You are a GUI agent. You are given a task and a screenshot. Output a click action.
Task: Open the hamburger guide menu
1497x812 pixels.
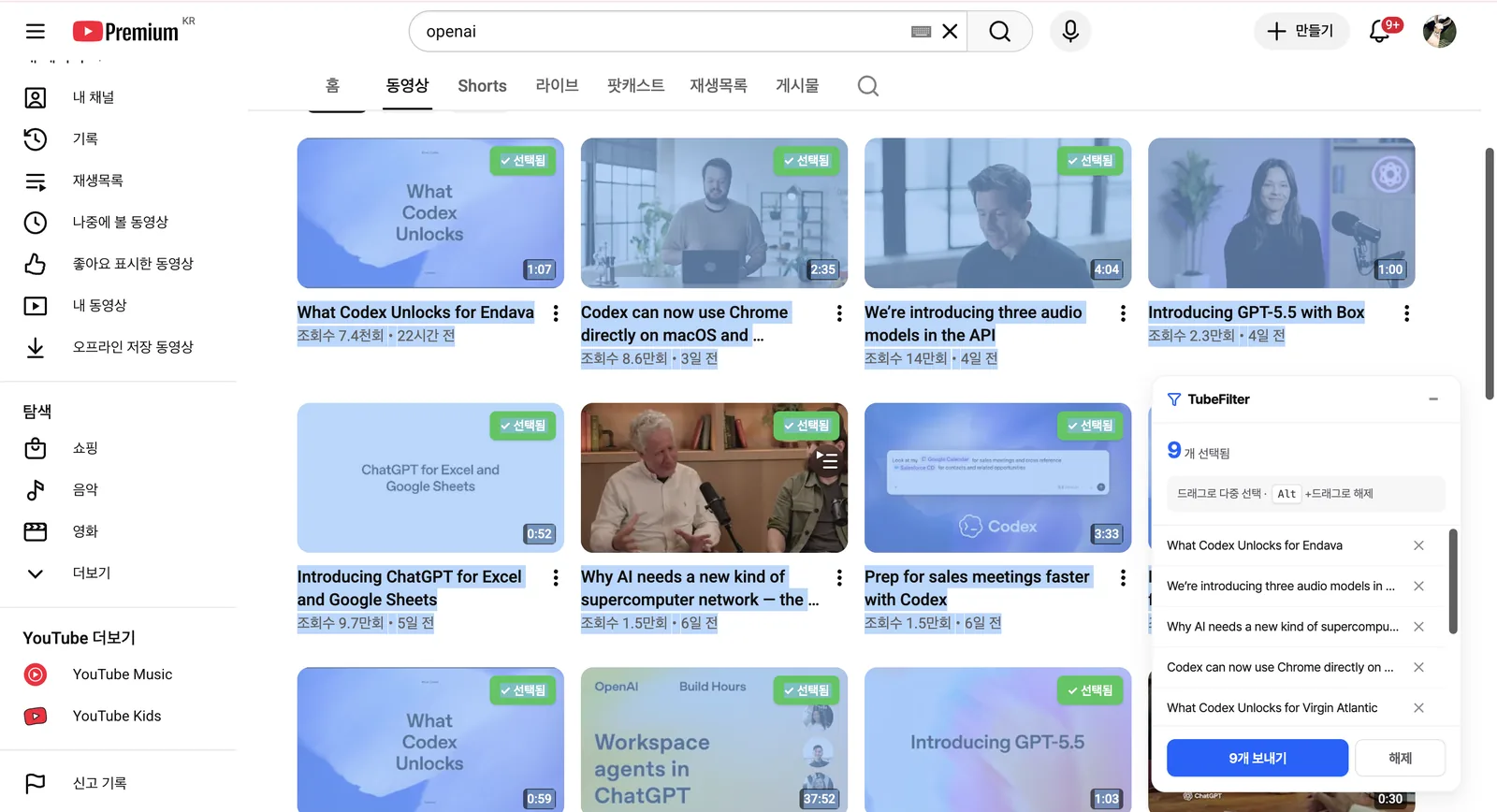(x=36, y=32)
